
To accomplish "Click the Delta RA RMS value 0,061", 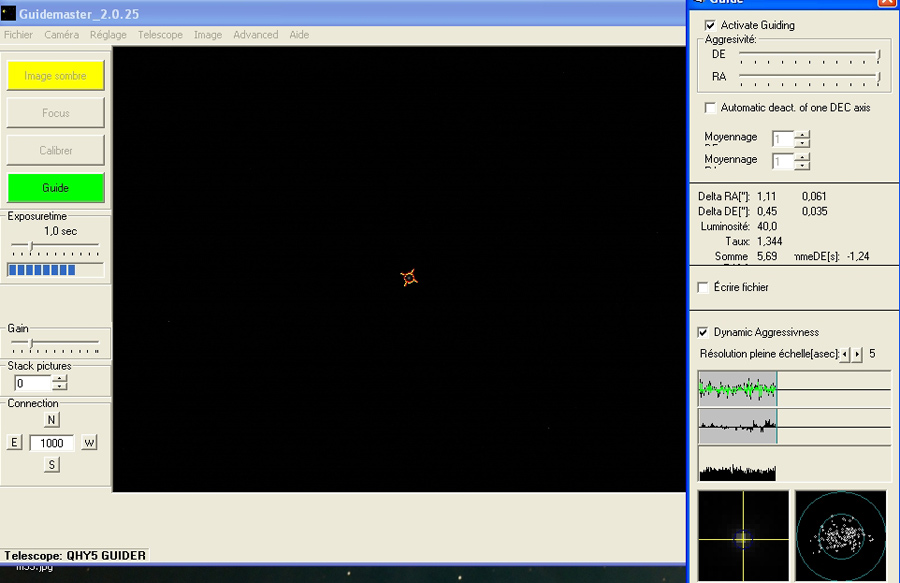I will tap(814, 196).
